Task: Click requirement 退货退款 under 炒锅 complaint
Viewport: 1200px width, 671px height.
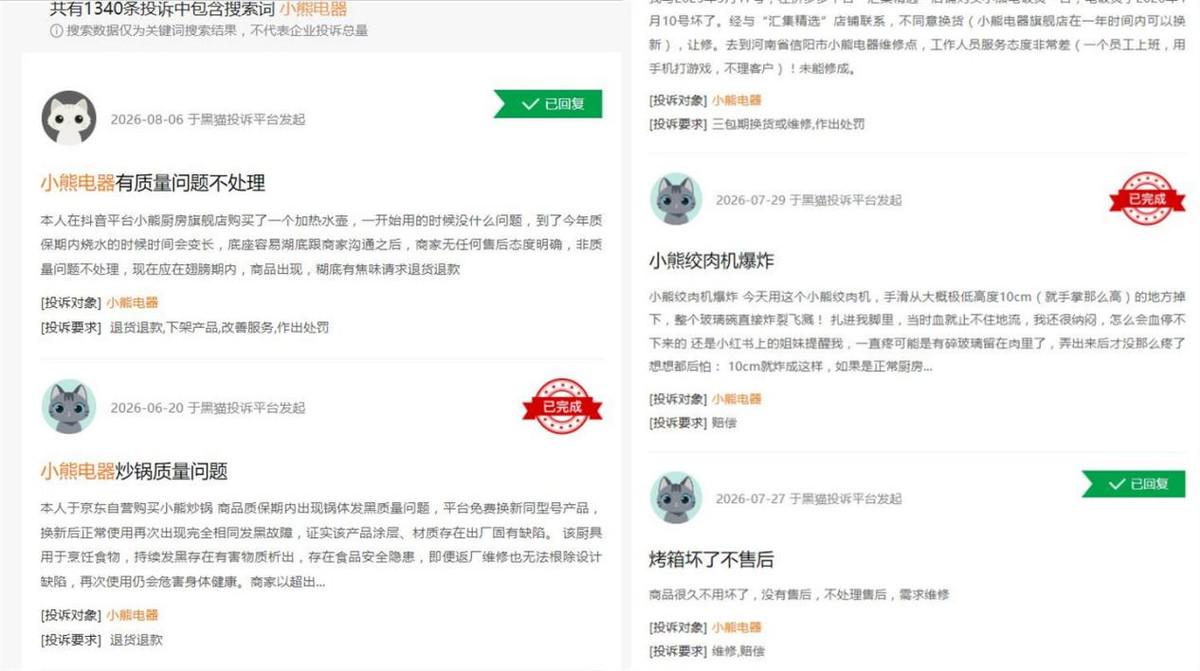Action: pos(136,639)
